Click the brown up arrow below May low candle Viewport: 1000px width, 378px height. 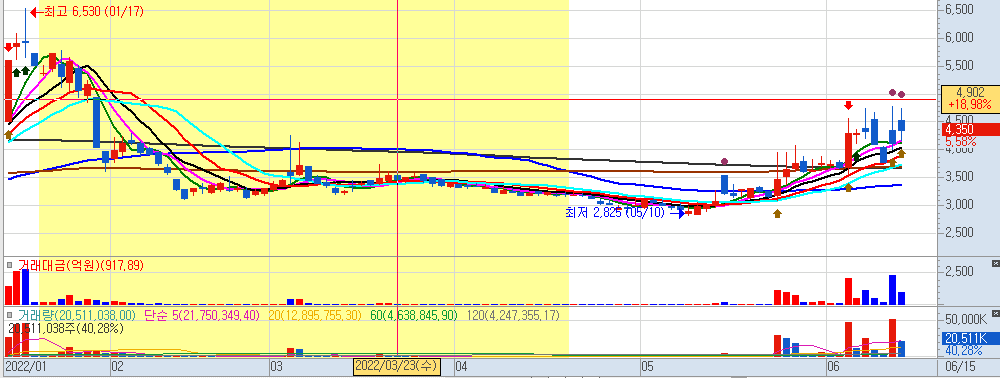pyautogui.click(x=777, y=214)
